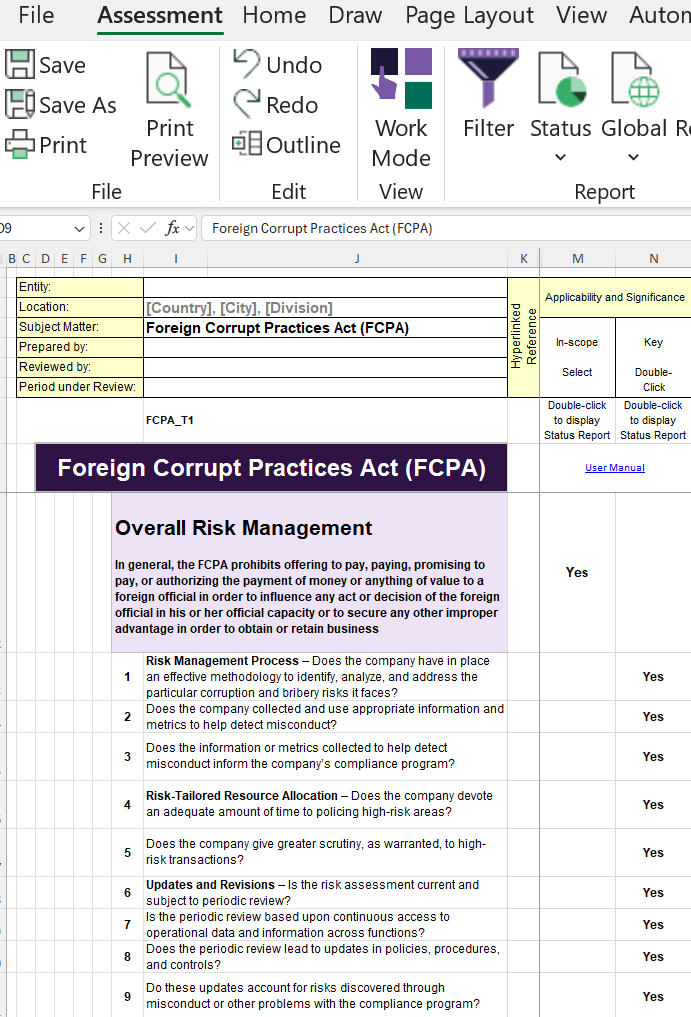This screenshot has height=1017, width=691.
Task: Click the Print icon in the File group
Action: click(20, 145)
